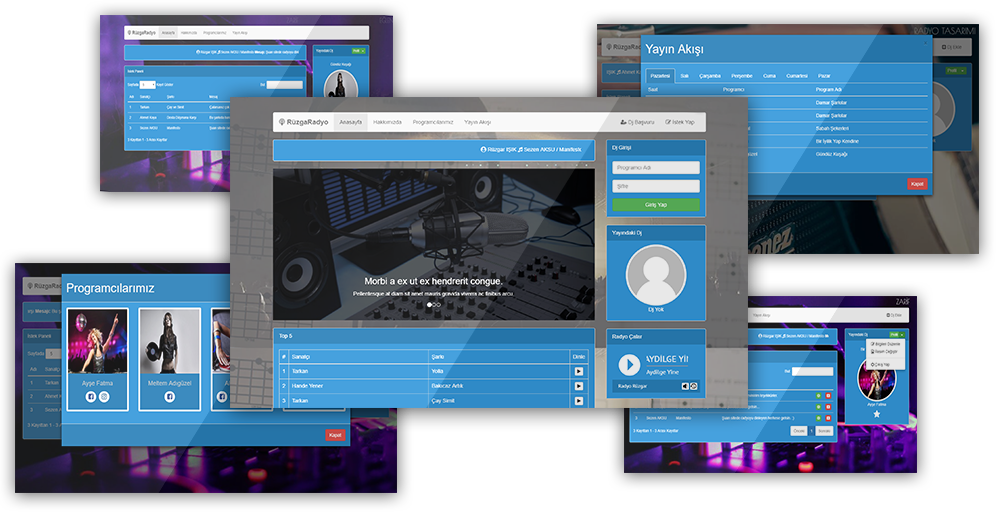The image size is (1000, 513).
Task: Play Tarkan's Çay Simit track
Action: 578,401
